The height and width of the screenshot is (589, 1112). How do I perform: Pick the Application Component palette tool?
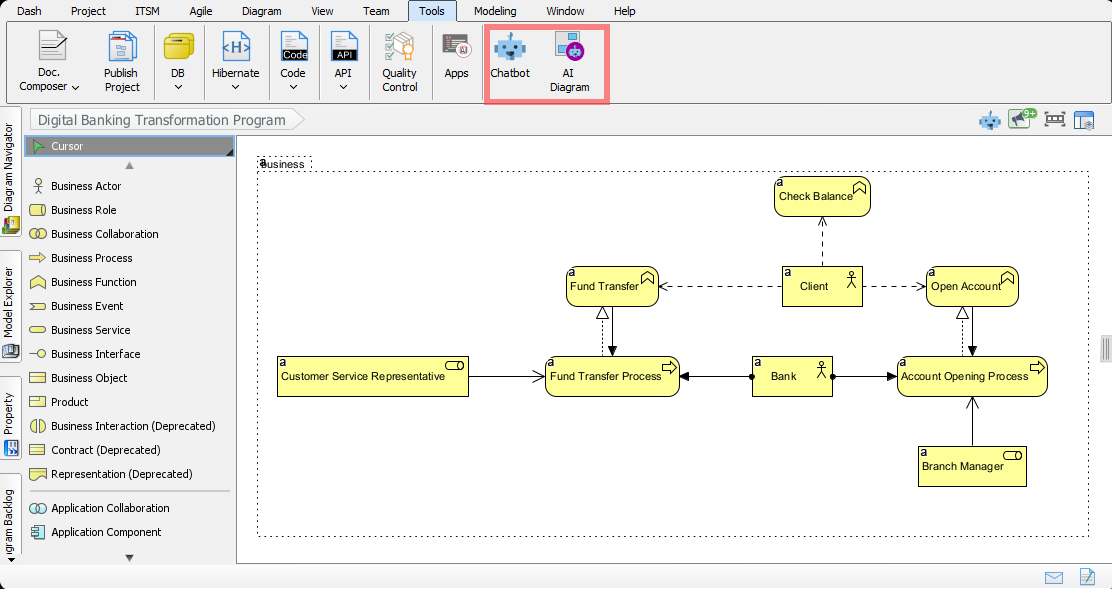click(x=106, y=532)
